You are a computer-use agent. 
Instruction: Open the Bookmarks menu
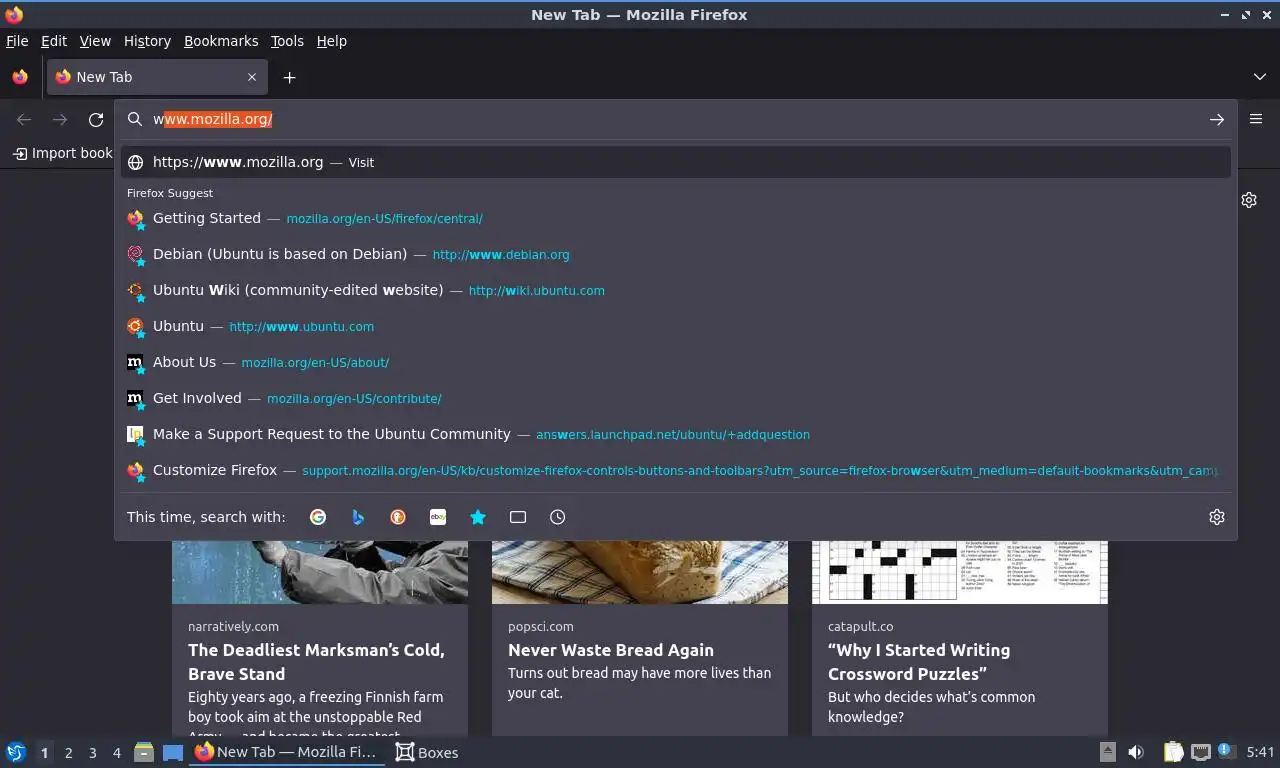tap(221, 41)
